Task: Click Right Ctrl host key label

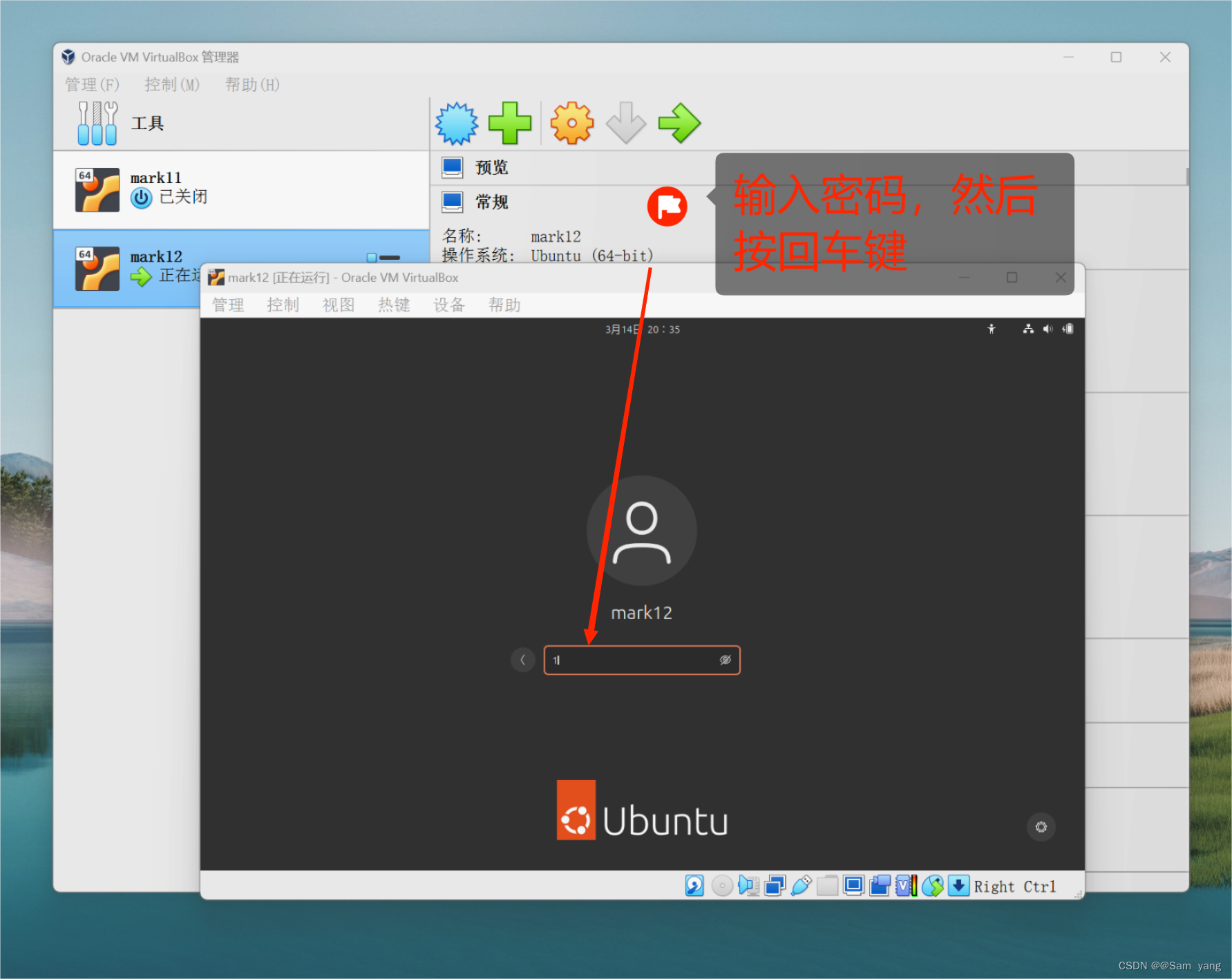Action: 1015,886
